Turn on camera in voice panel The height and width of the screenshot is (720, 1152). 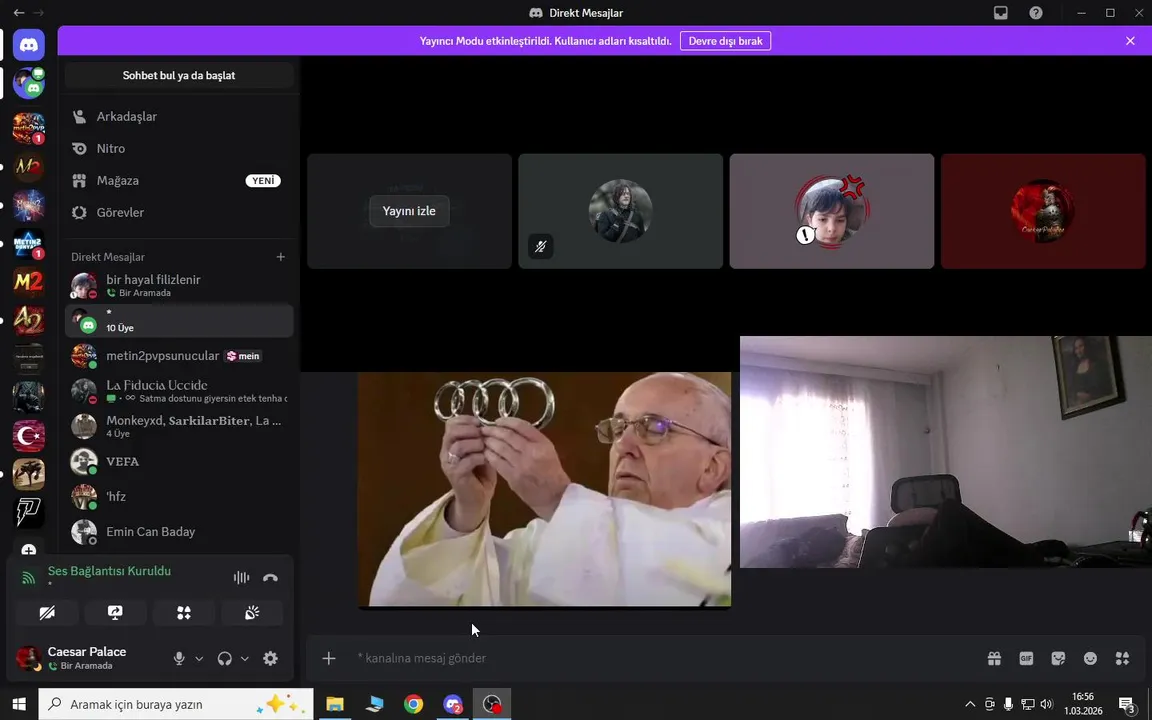point(47,613)
